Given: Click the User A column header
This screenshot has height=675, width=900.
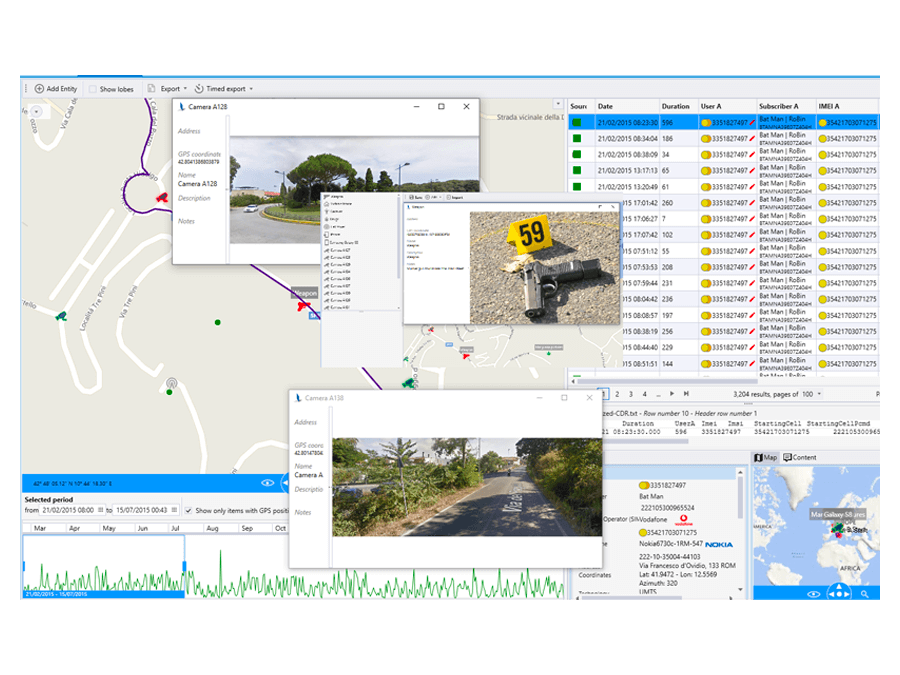Looking at the screenshot, I should point(727,106).
